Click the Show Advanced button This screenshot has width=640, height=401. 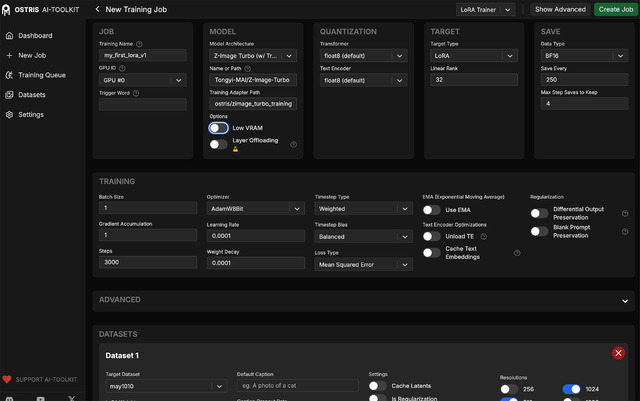click(560, 9)
